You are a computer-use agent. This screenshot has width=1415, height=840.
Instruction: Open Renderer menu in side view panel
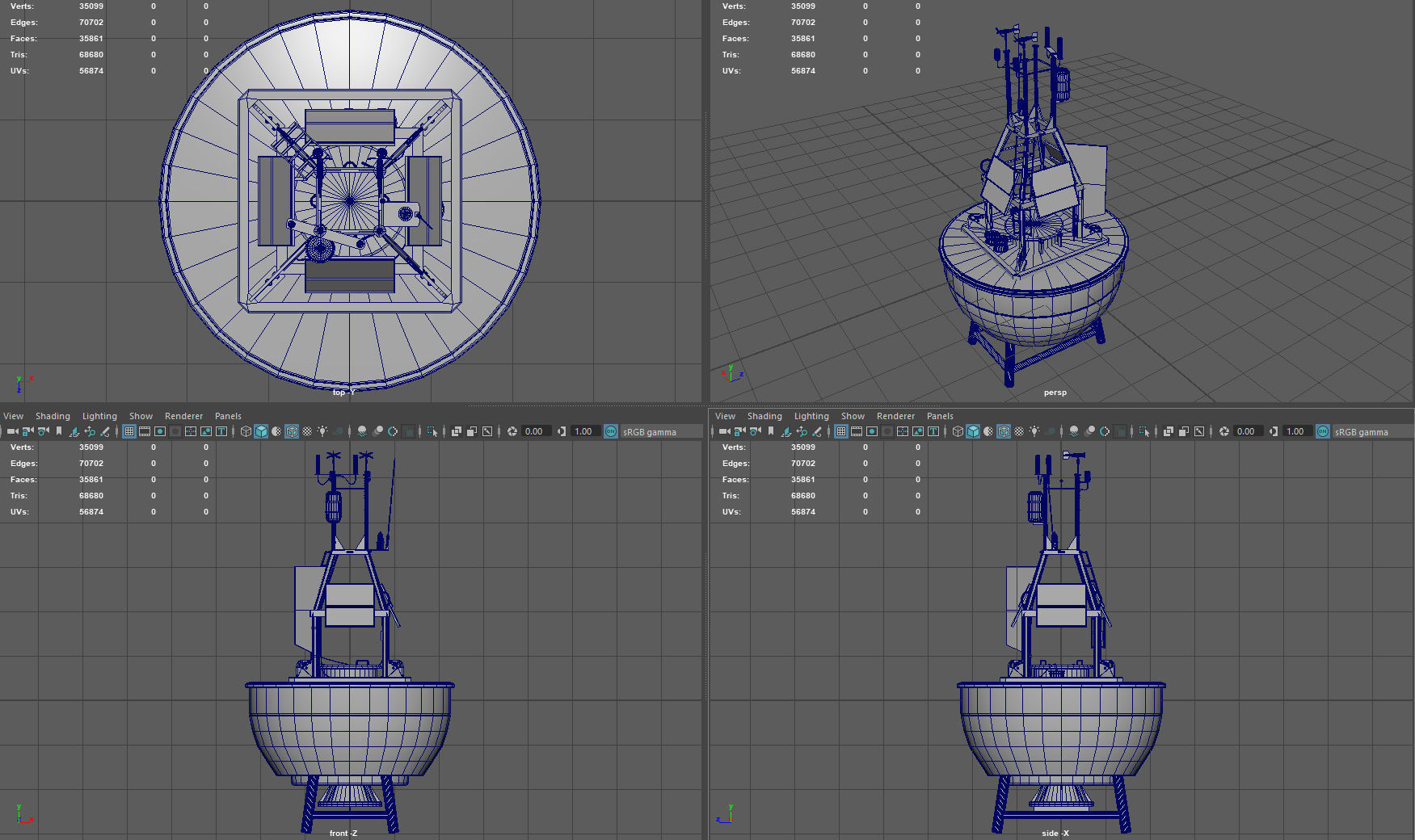[x=895, y=416]
